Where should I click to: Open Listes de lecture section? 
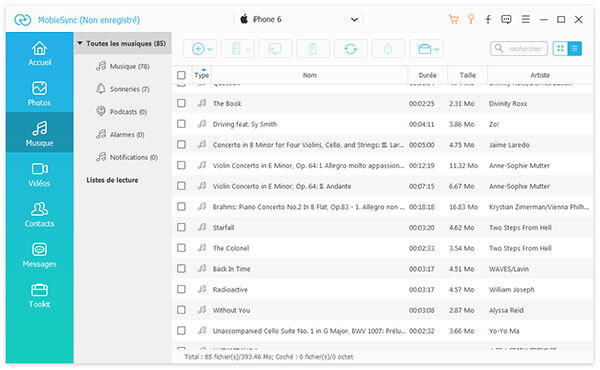112,180
